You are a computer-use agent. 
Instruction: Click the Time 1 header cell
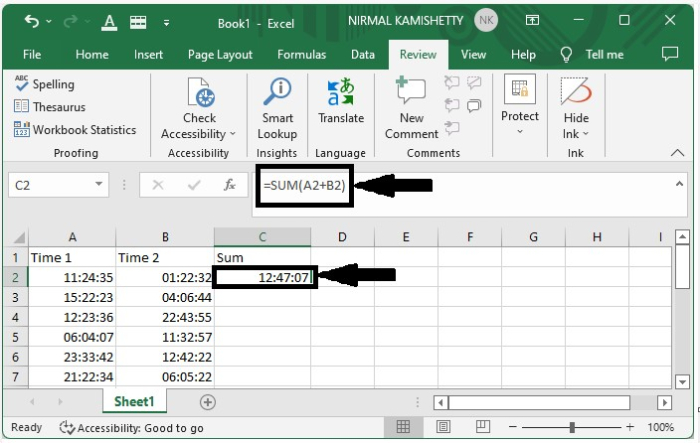click(72, 258)
